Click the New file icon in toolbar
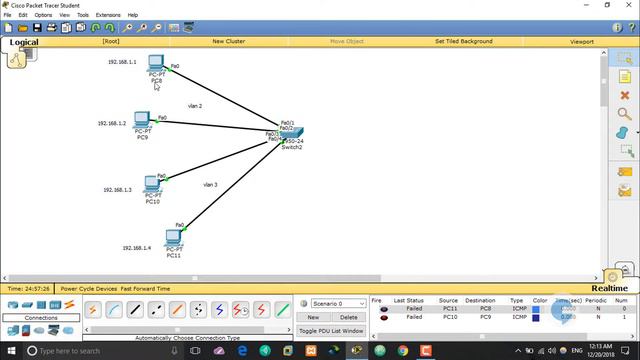The height and width of the screenshot is (360, 640). pos(9,28)
